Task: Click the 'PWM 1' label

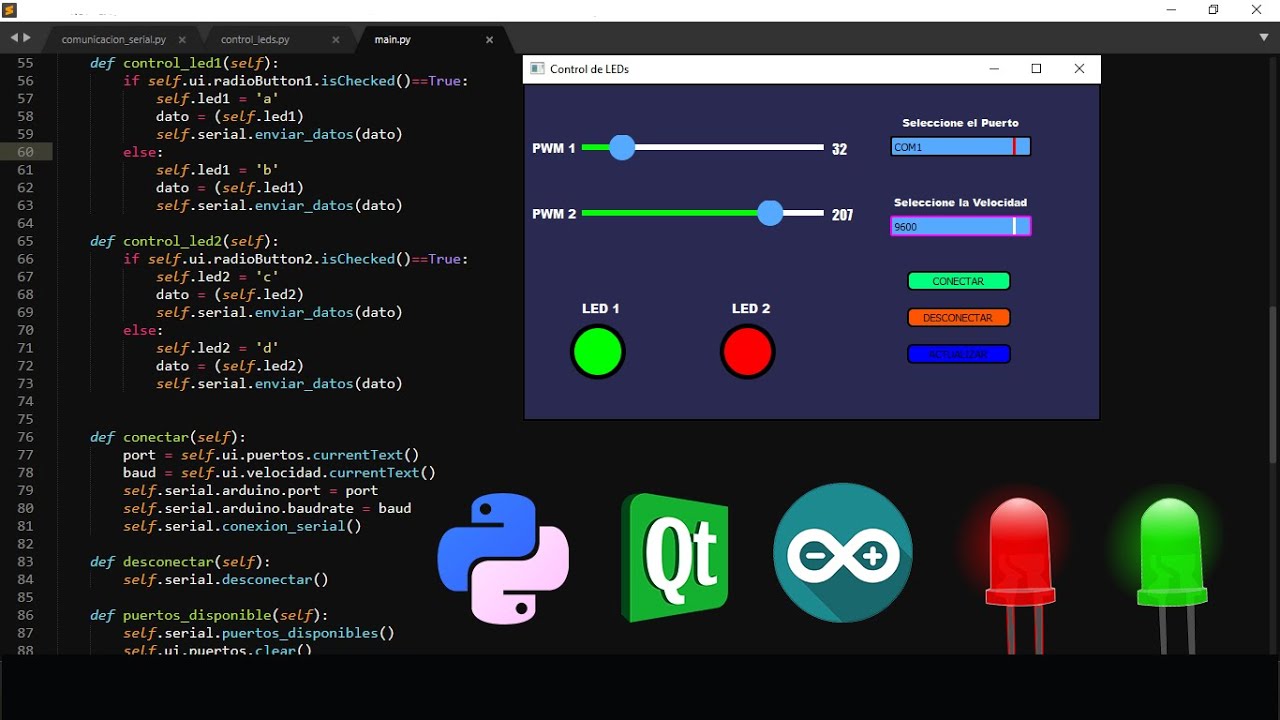Action: pos(554,148)
